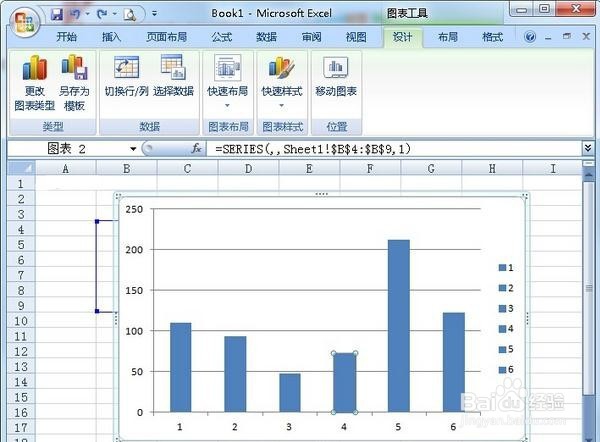The height and width of the screenshot is (442, 600).
Task: Select row 1 header
Action: pyautogui.click(x=21, y=184)
